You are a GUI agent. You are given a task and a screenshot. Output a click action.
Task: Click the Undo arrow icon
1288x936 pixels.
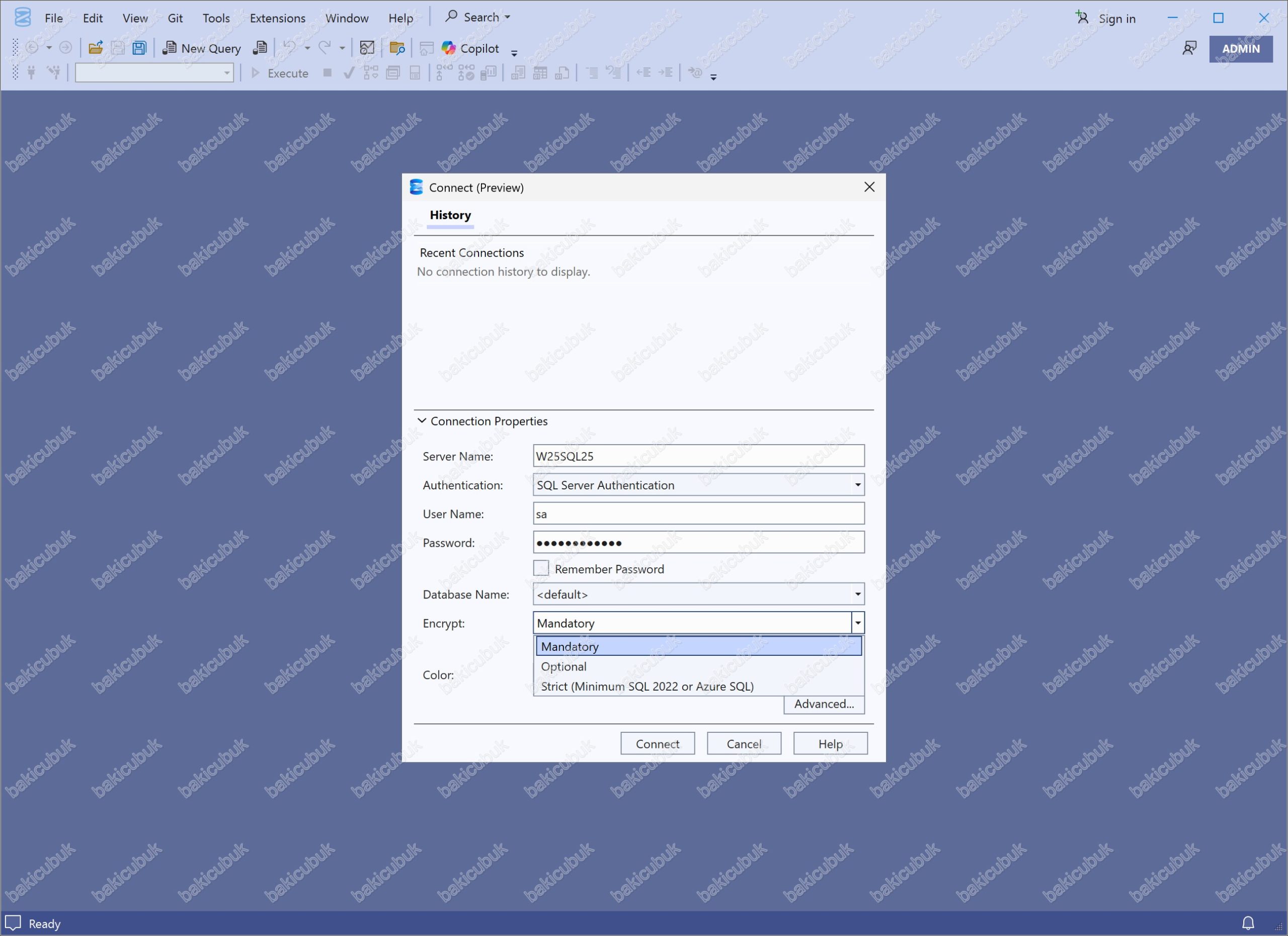pyautogui.click(x=290, y=48)
